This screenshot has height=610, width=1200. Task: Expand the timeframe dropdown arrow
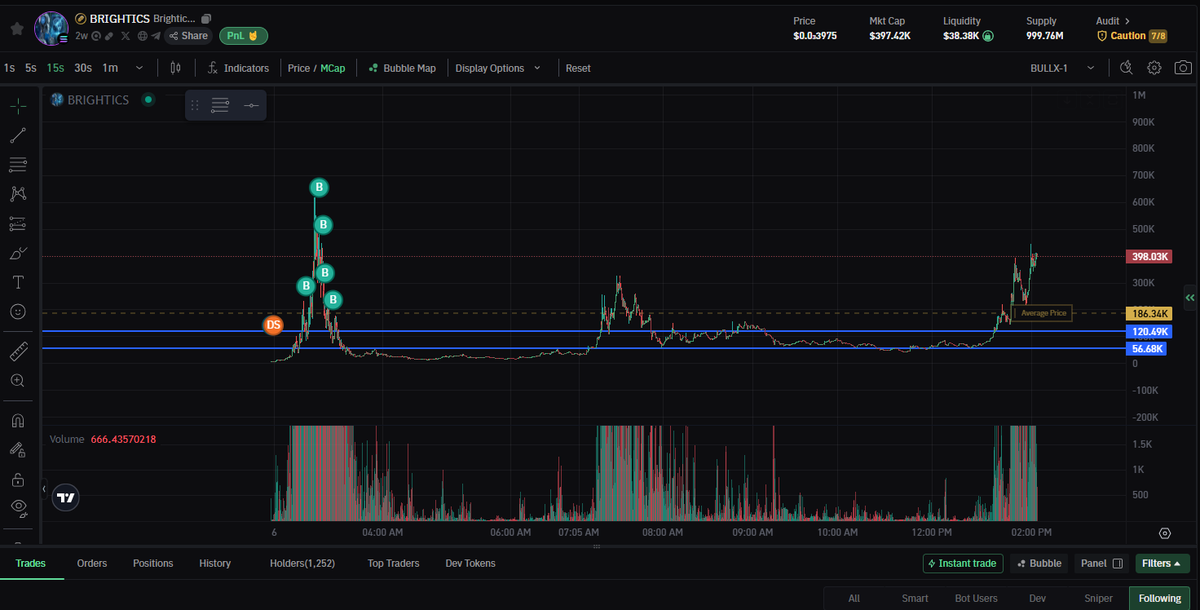138,68
